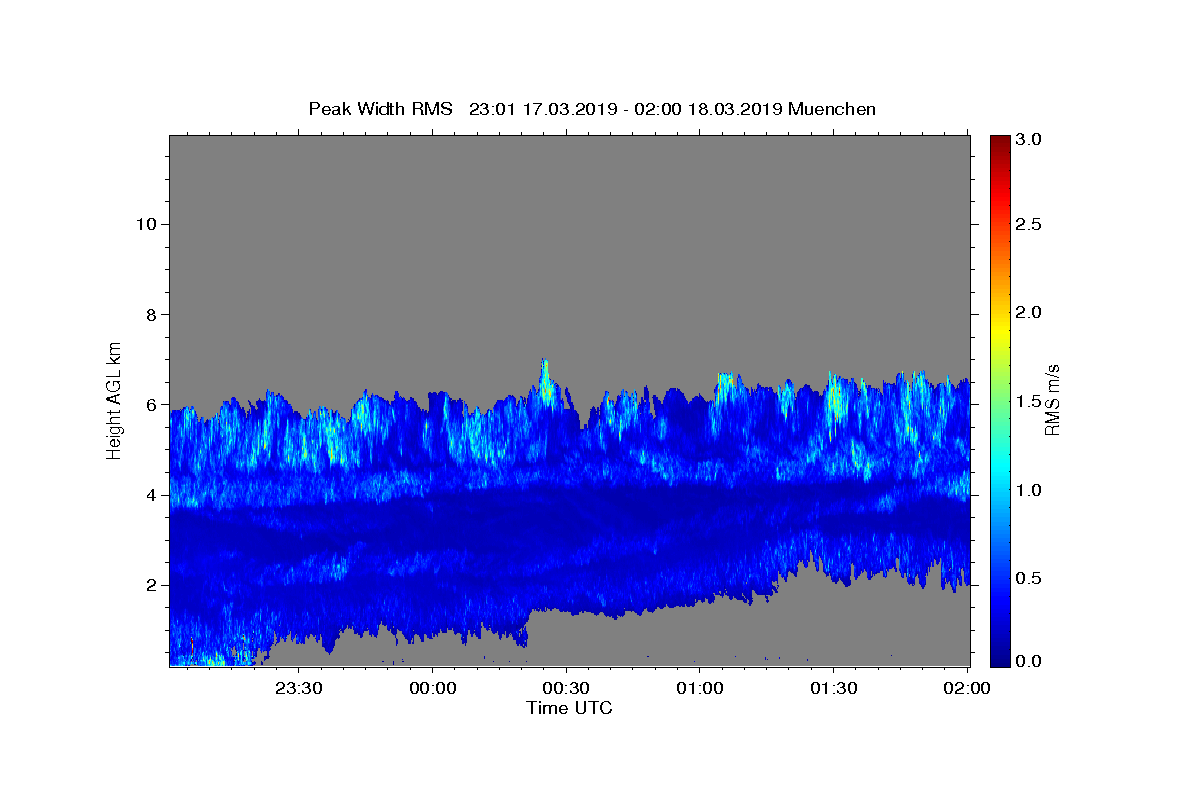Click the height tick label 6
The image size is (1200, 800).
pos(149,405)
